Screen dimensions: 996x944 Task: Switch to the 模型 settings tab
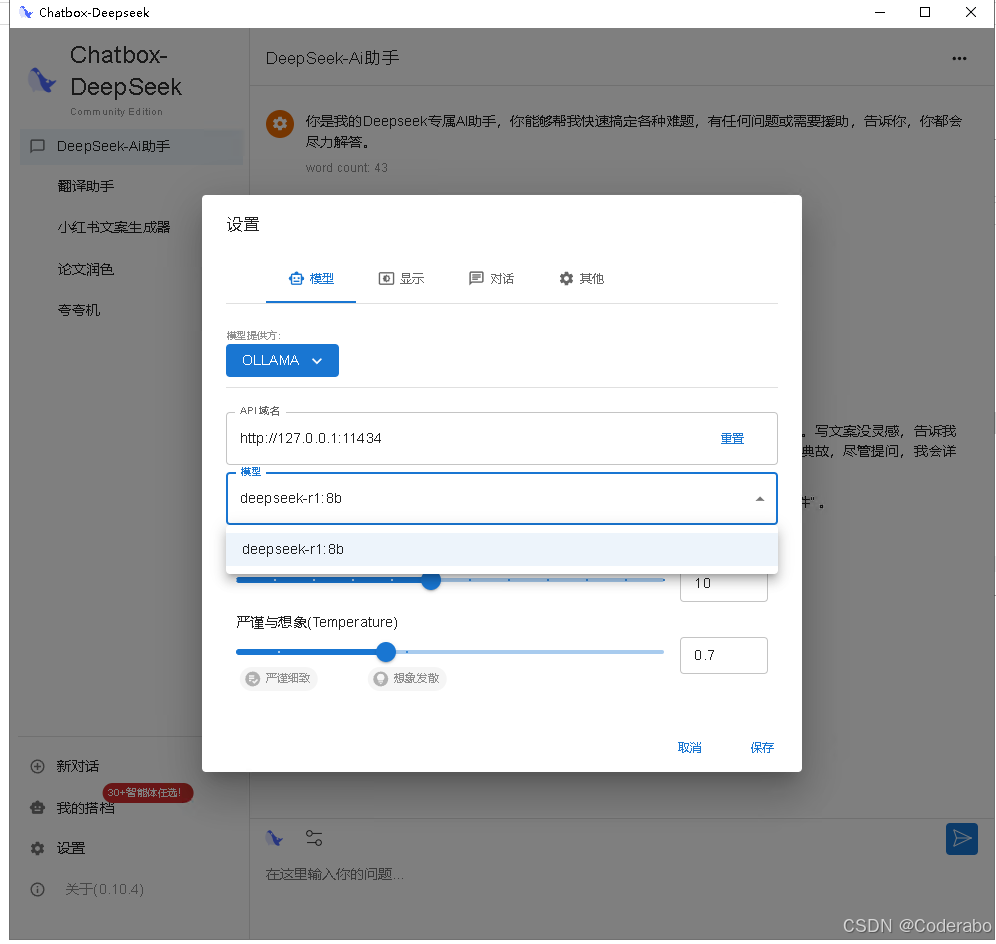click(x=311, y=279)
